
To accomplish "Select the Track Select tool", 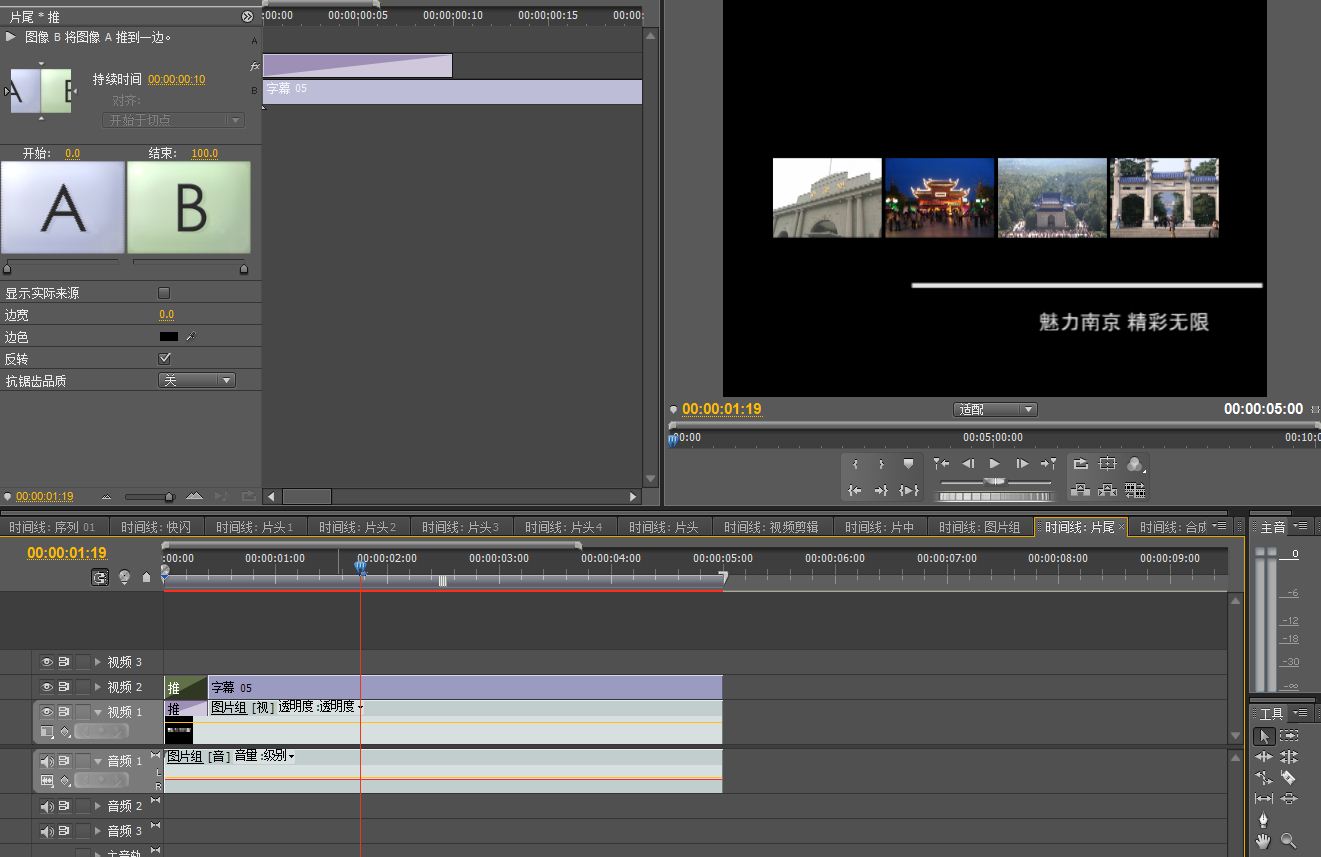I will (1288, 736).
